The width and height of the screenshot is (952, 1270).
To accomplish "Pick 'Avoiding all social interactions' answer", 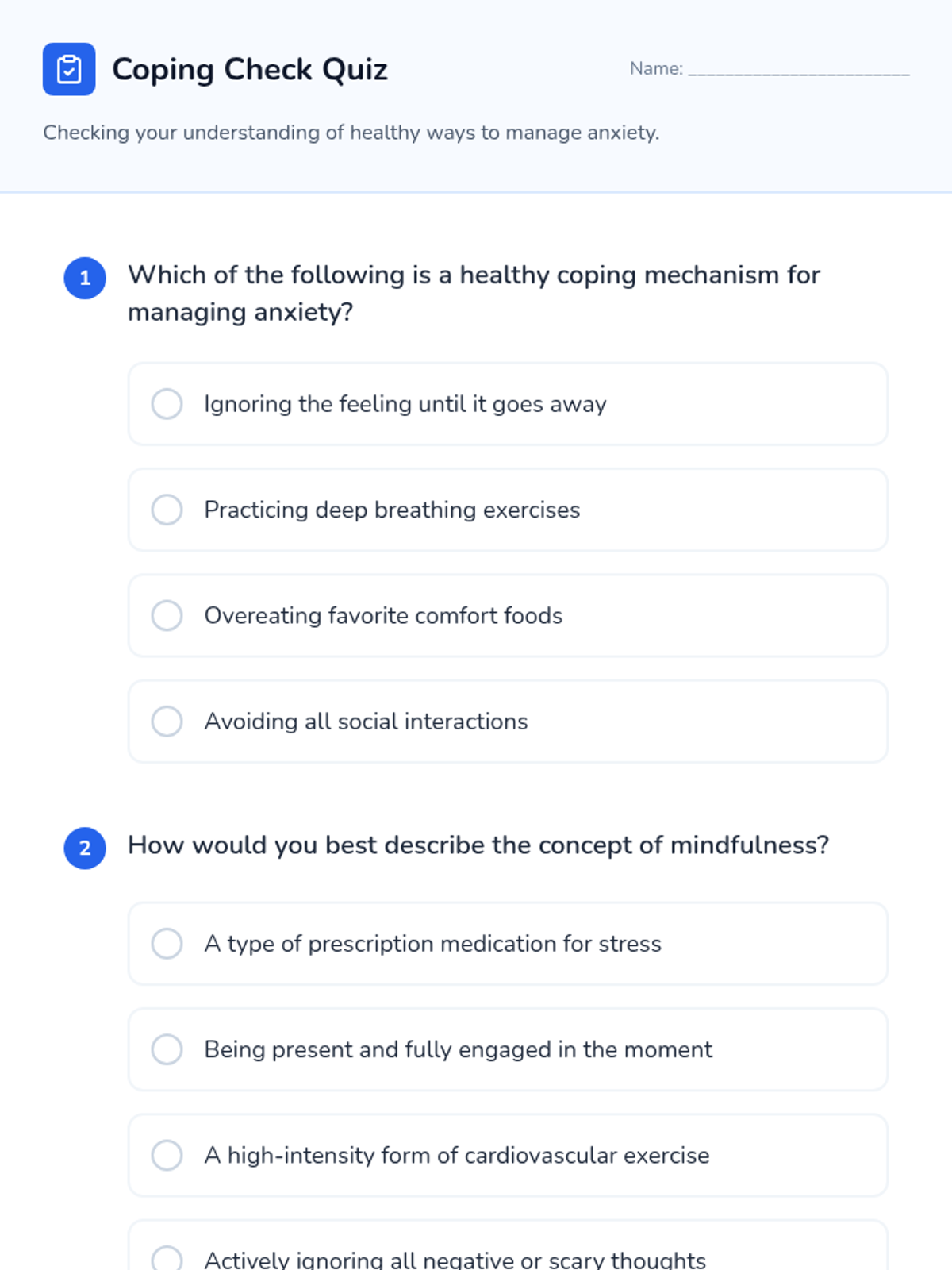I will coord(167,722).
